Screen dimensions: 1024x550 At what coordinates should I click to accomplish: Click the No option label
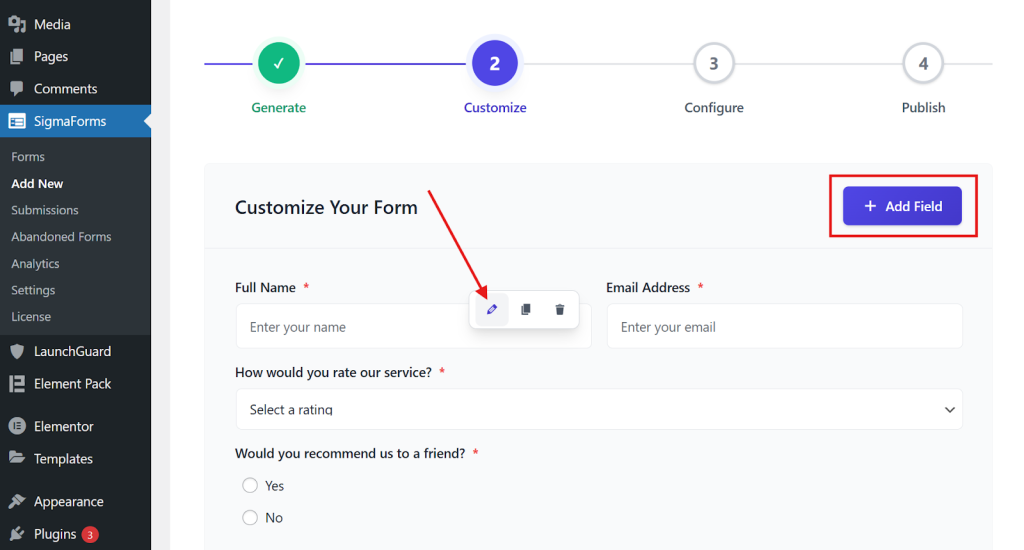[274, 518]
